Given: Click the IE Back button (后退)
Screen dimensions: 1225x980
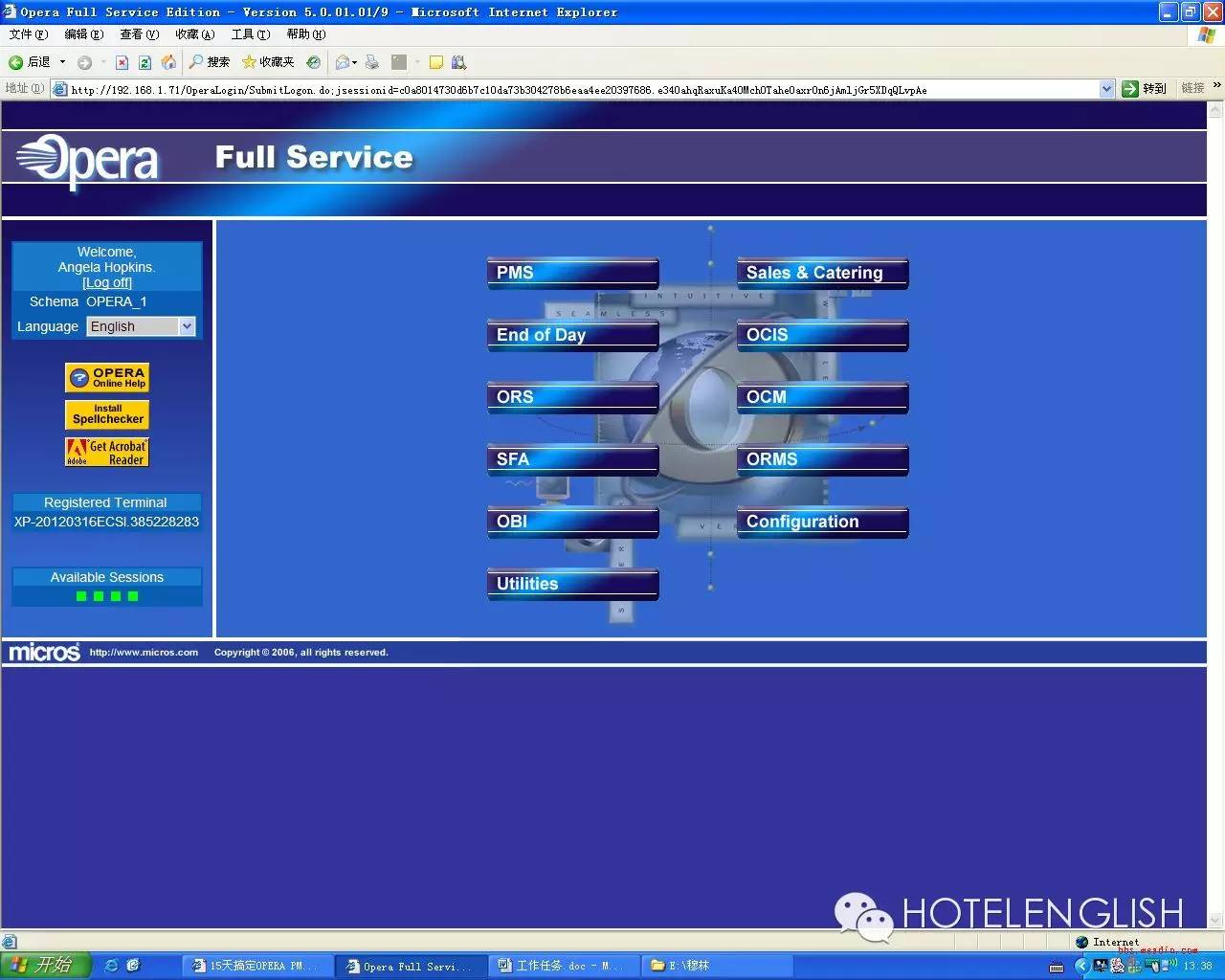Looking at the screenshot, I should (x=30, y=62).
